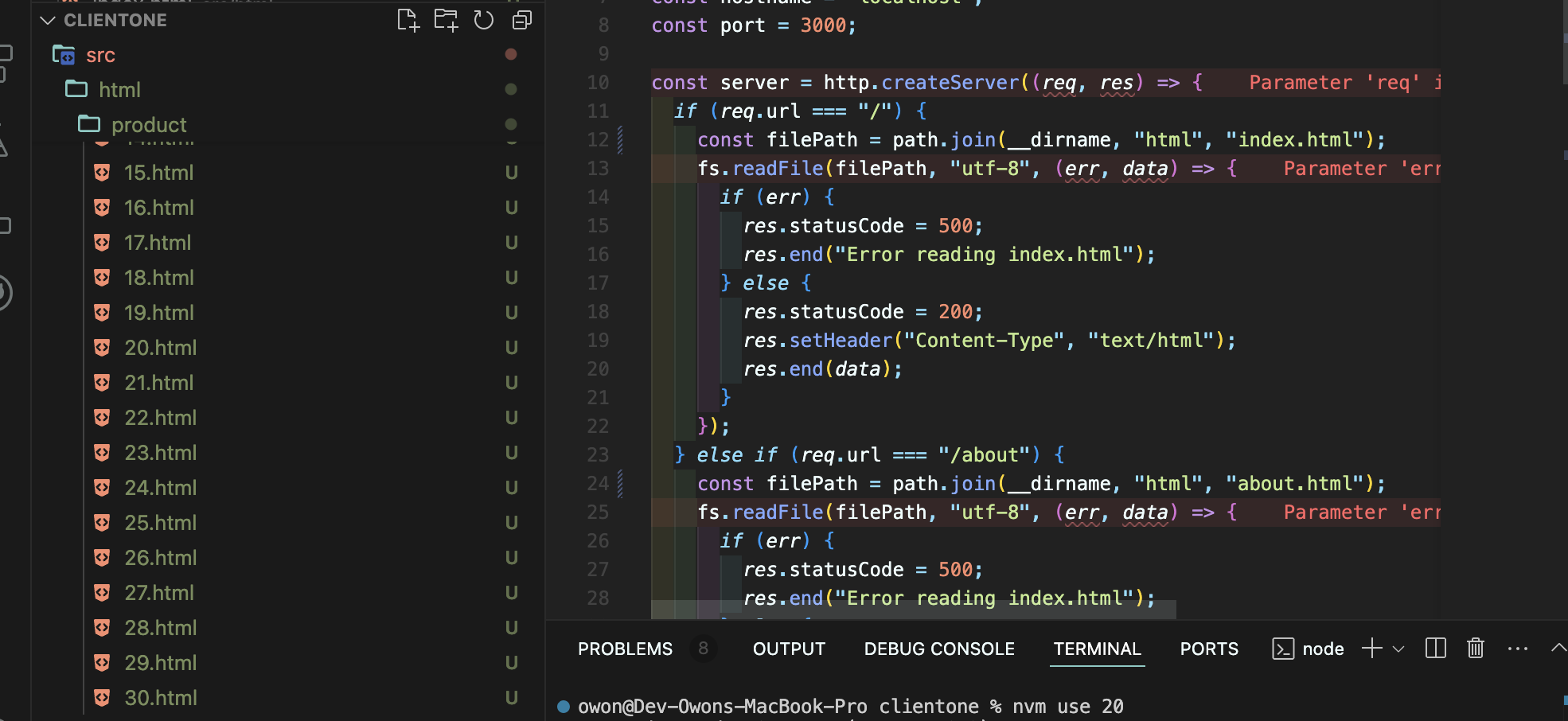Switch to the PROBLEMS tab
Viewport: 1568px width, 721px height.
625,649
